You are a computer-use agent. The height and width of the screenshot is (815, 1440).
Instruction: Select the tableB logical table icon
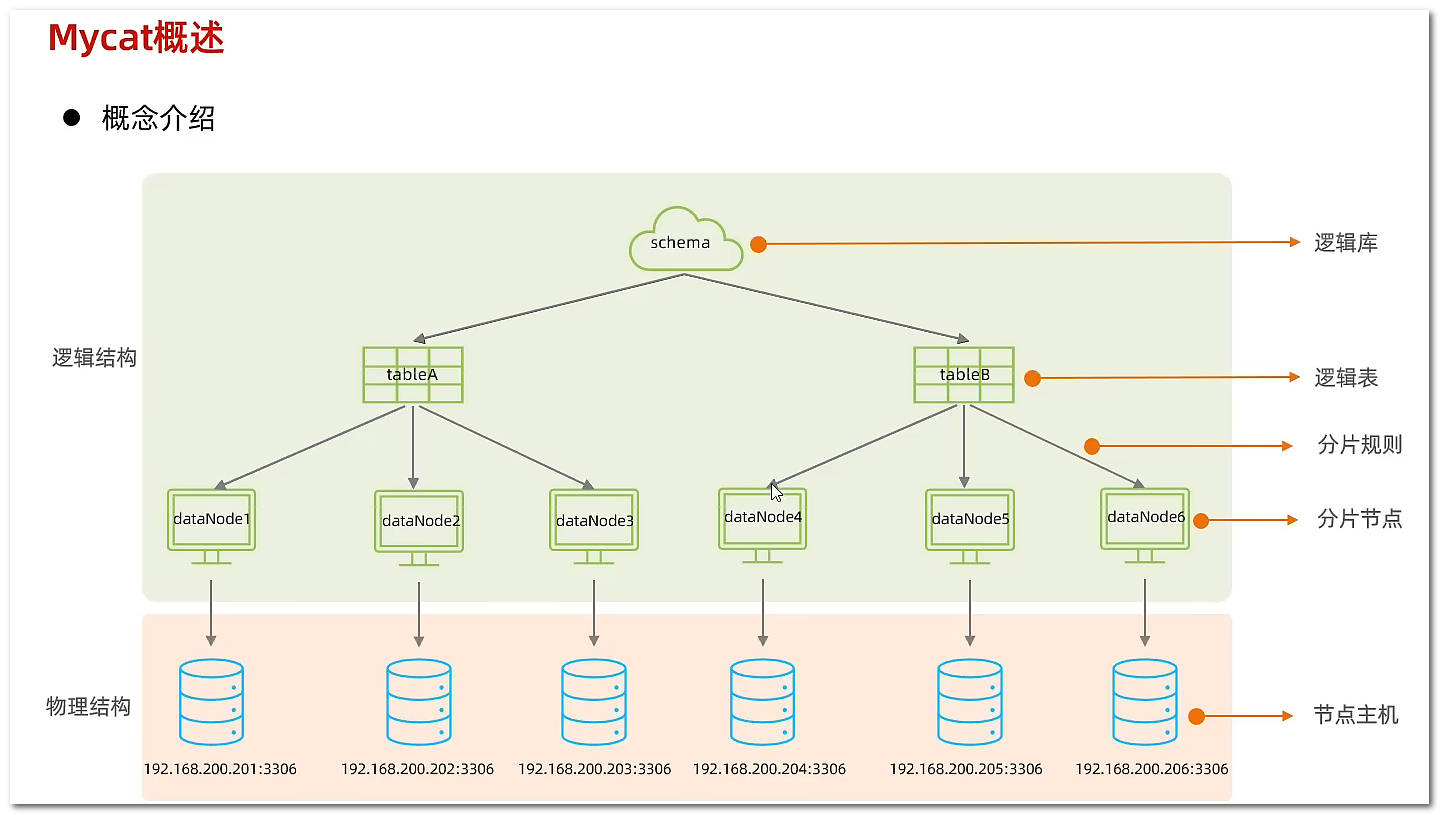pos(964,375)
